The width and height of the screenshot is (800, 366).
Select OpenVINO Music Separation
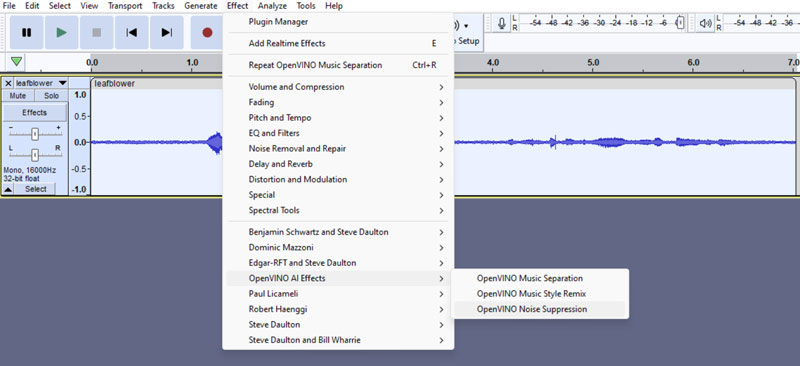[x=540, y=278]
